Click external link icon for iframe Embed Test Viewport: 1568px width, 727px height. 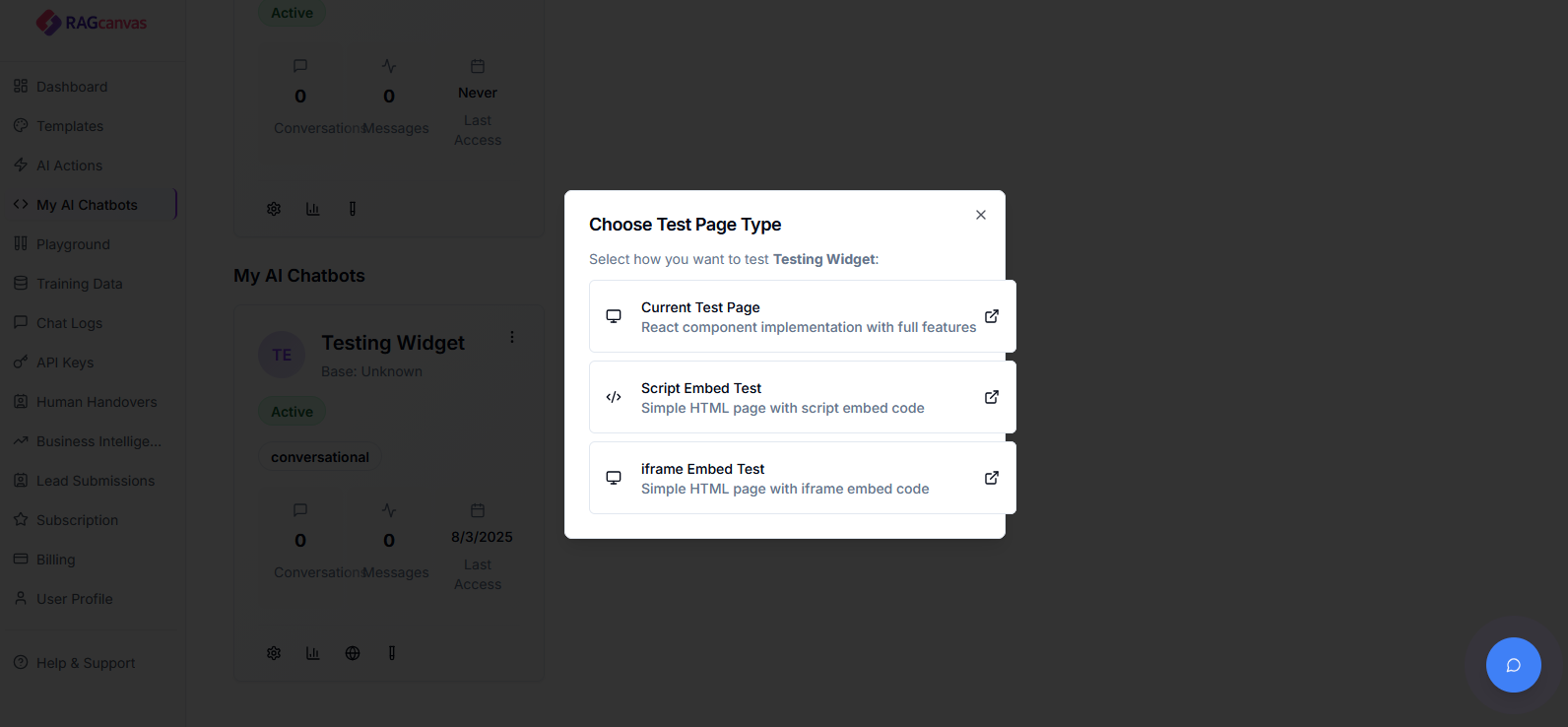click(x=992, y=478)
